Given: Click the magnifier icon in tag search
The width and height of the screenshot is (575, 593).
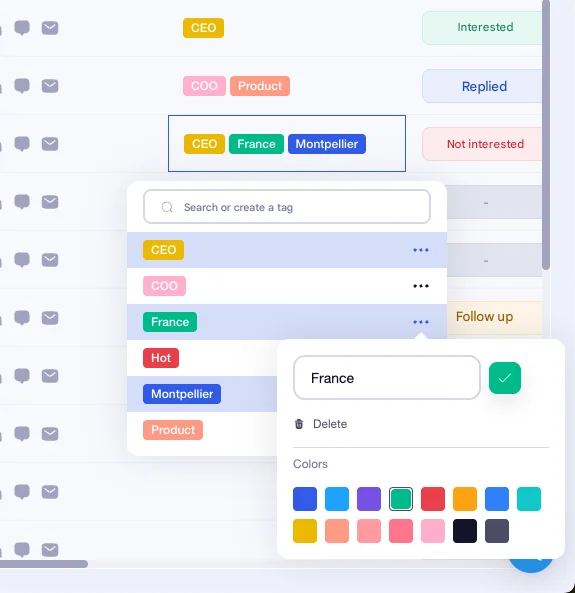Looking at the screenshot, I should (x=167, y=207).
